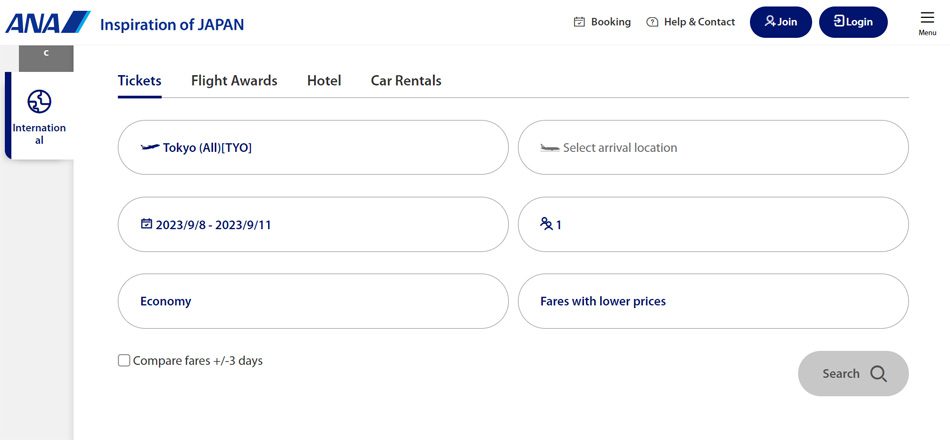The image size is (950, 440).
Task: Open the passenger count selector
Action: coord(713,224)
